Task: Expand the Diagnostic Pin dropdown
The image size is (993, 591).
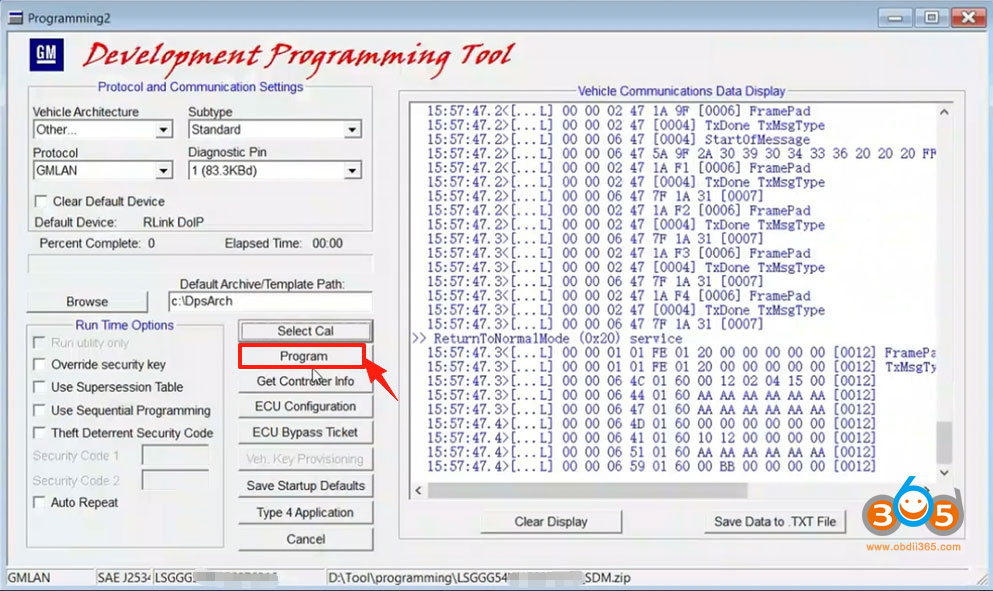Action: pyautogui.click(x=352, y=171)
